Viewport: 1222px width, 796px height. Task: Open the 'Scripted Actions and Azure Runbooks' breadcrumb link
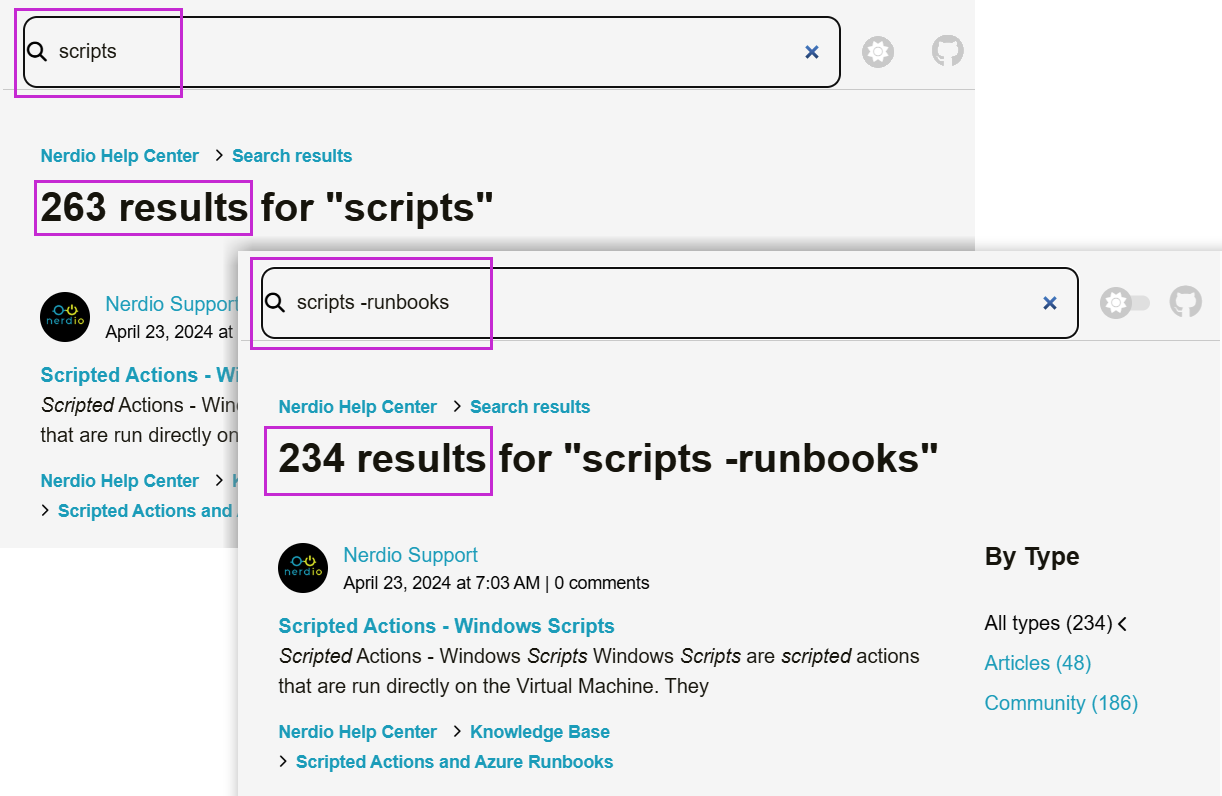[455, 762]
